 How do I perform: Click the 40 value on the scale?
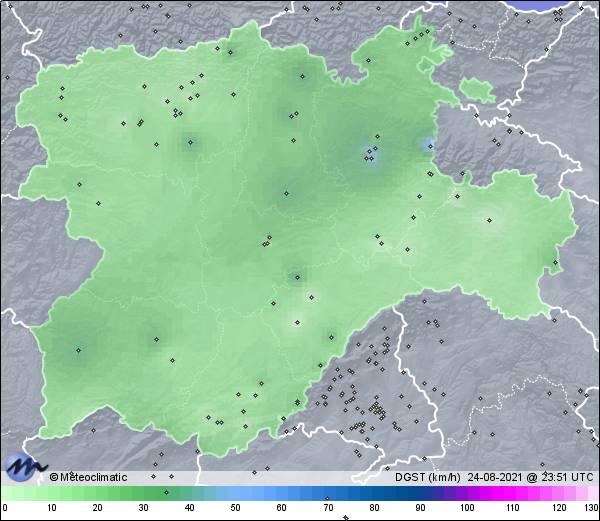coord(189,508)
